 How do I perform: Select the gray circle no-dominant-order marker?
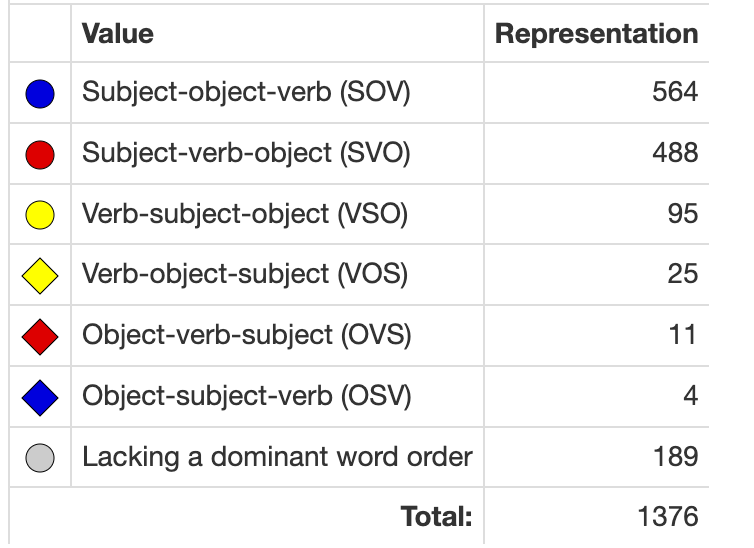point(40,458)
